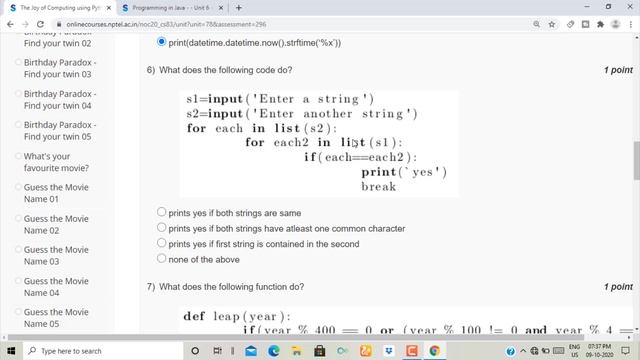
Task: Bookmark this page with the star icon
Action: 552,24
